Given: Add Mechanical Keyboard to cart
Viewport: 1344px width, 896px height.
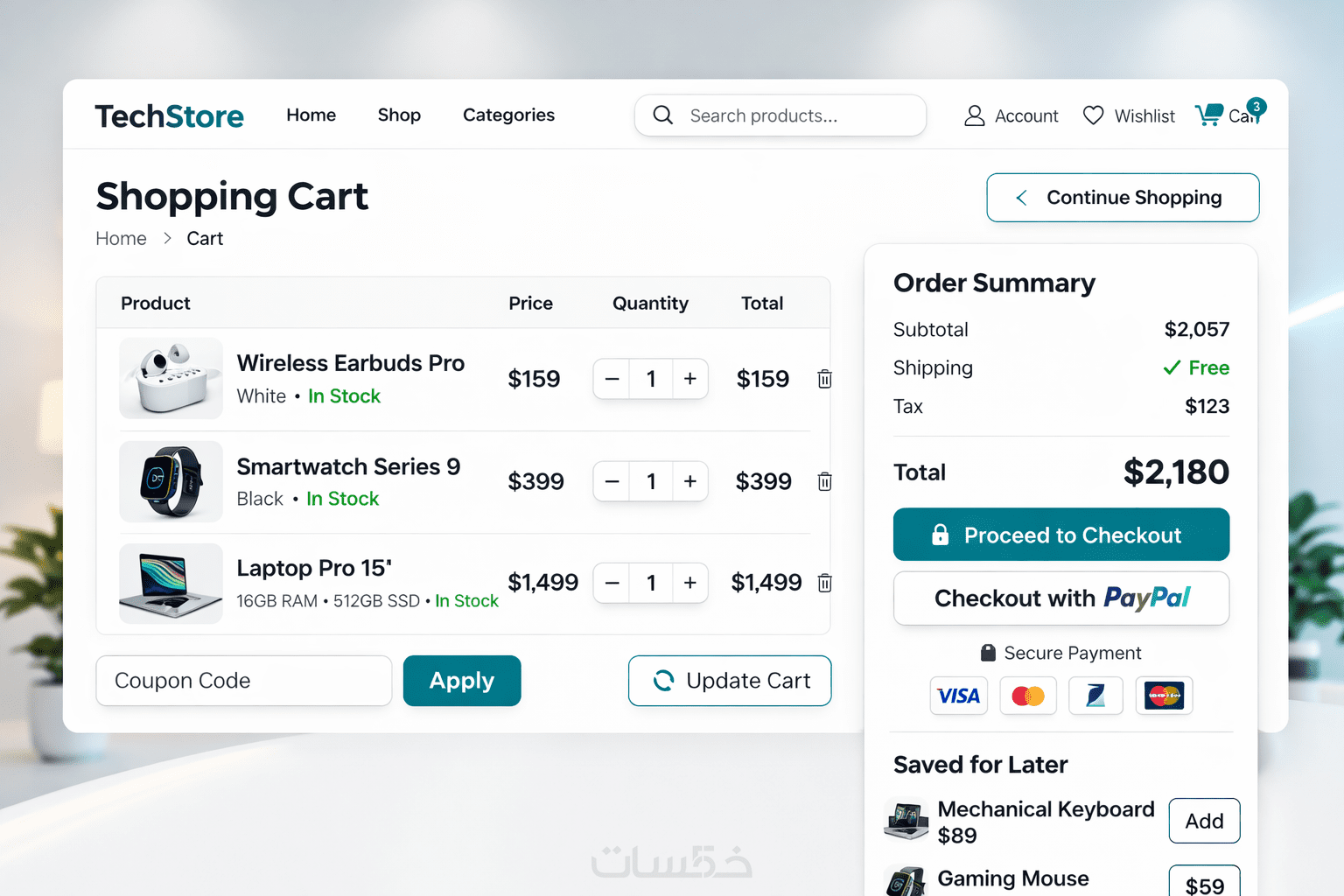Looking at the screenshot, I should click(x=1204, y=821).
